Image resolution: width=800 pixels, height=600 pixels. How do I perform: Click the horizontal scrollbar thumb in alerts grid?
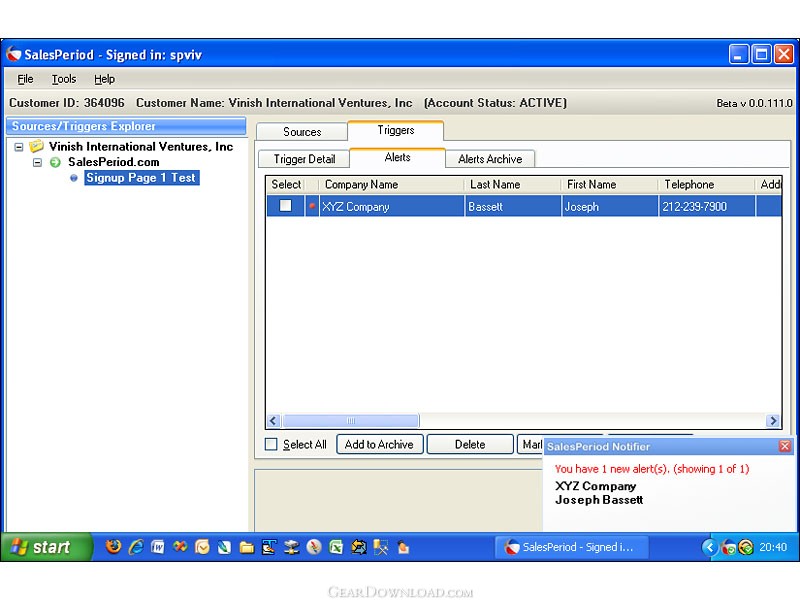(x=351, y=421)
